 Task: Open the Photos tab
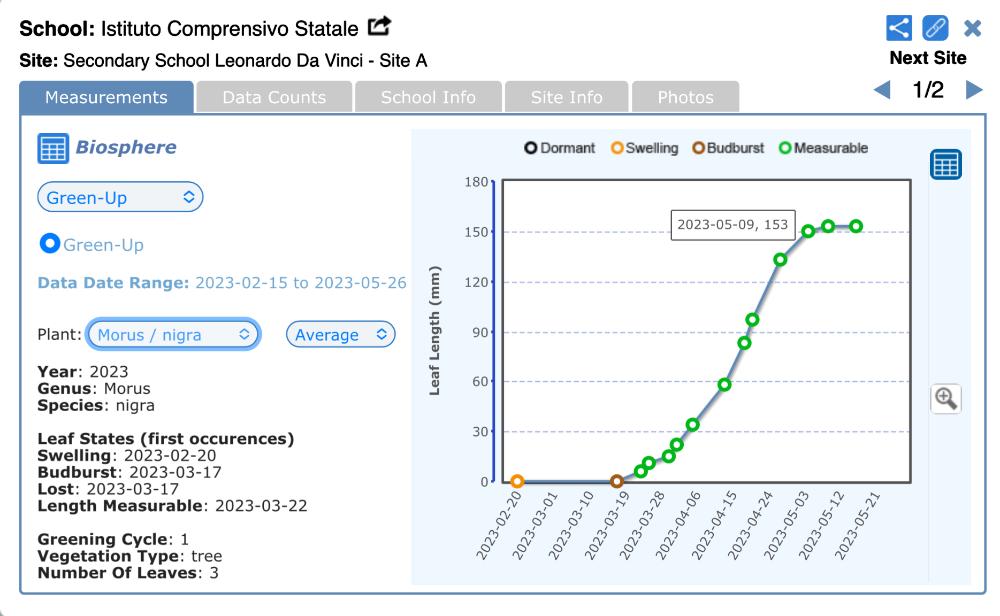[x=685, y=97]
